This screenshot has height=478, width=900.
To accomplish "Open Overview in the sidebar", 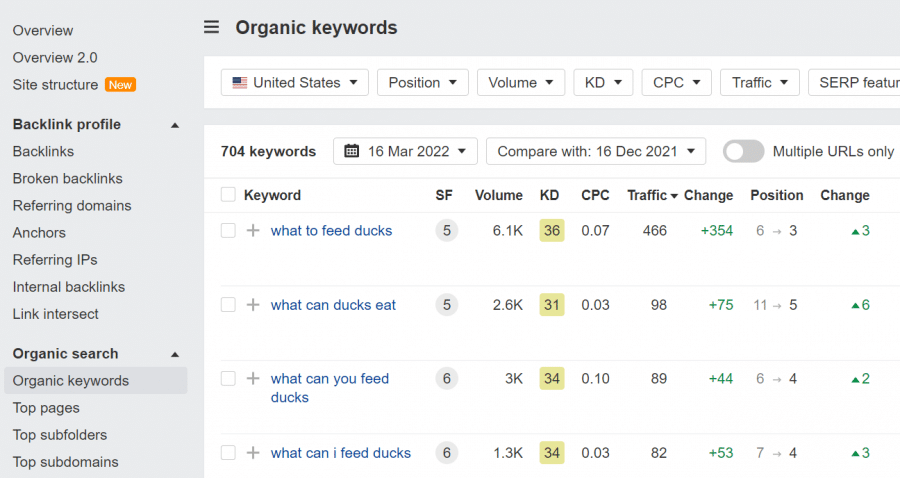I will pyautogui.click(x=43, y=30).
